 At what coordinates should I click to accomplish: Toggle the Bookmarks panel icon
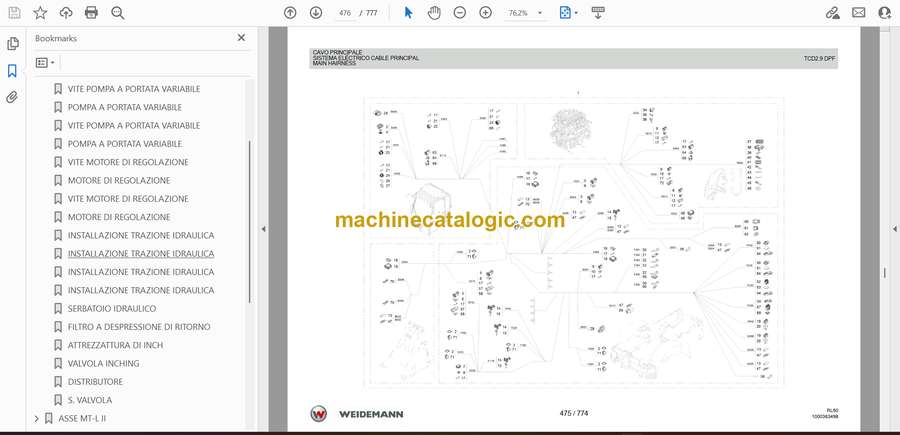tap(12, 71)
